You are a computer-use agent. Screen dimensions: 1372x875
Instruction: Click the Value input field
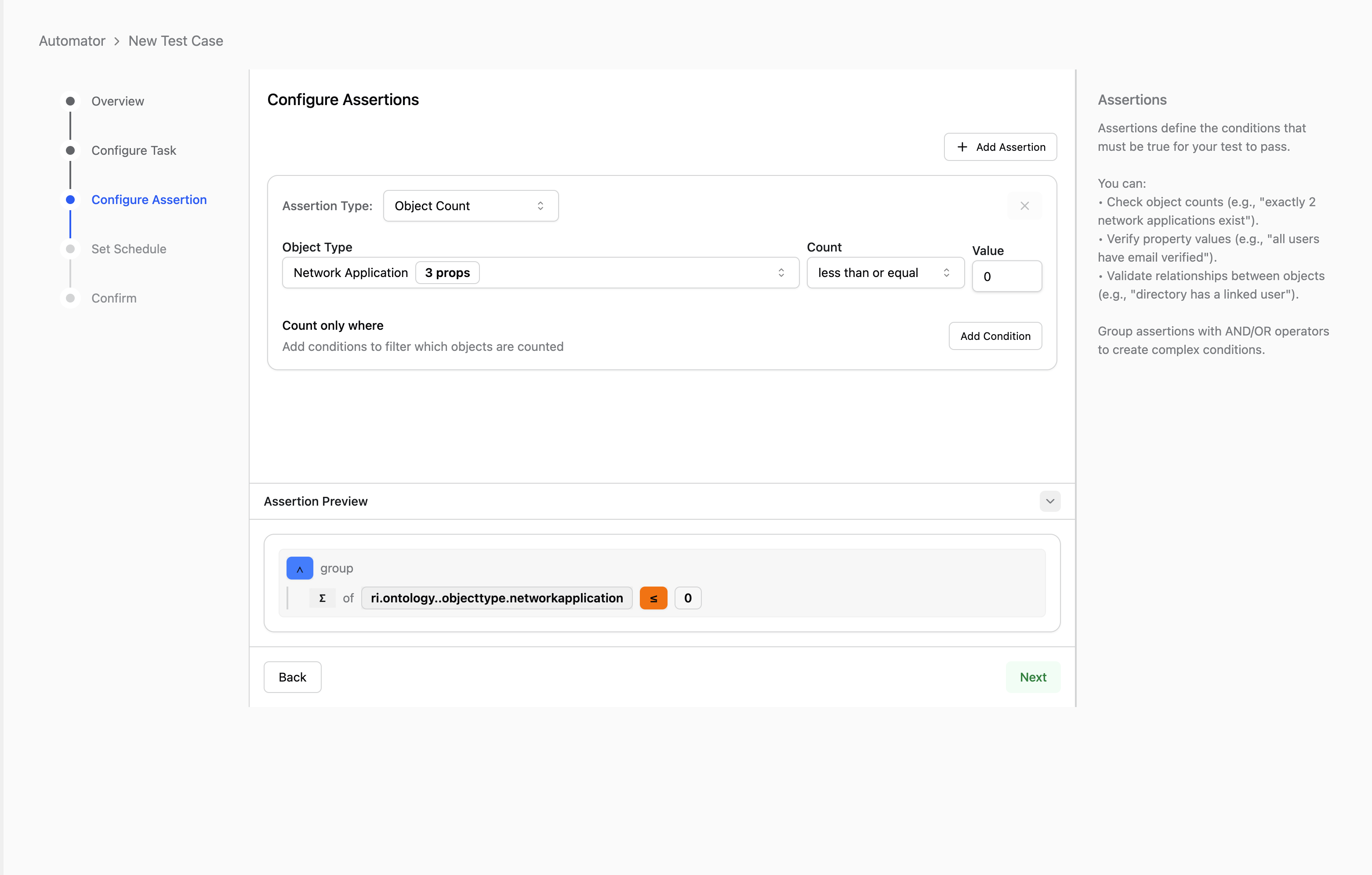pyautogui.click(x=1006, y=277)
